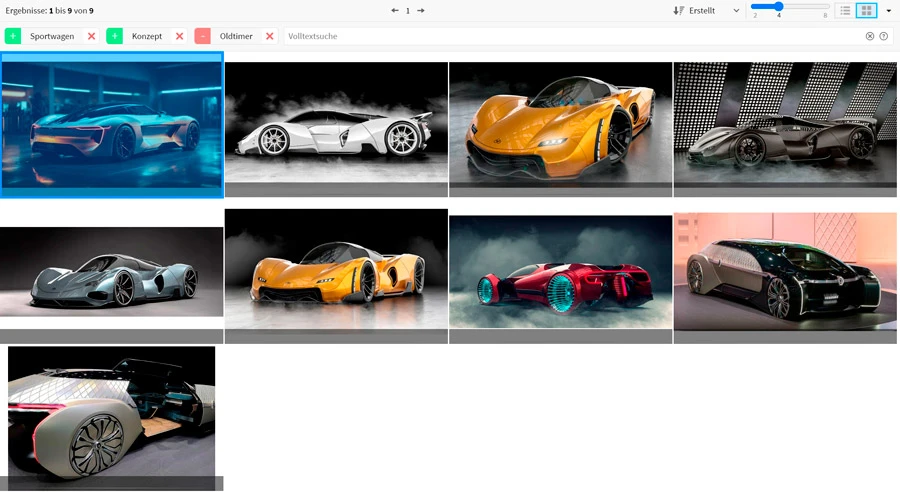The image size is (900, 492).
Task: Toggle the green plus on Konzept filter
Action: tap(115, 36)
